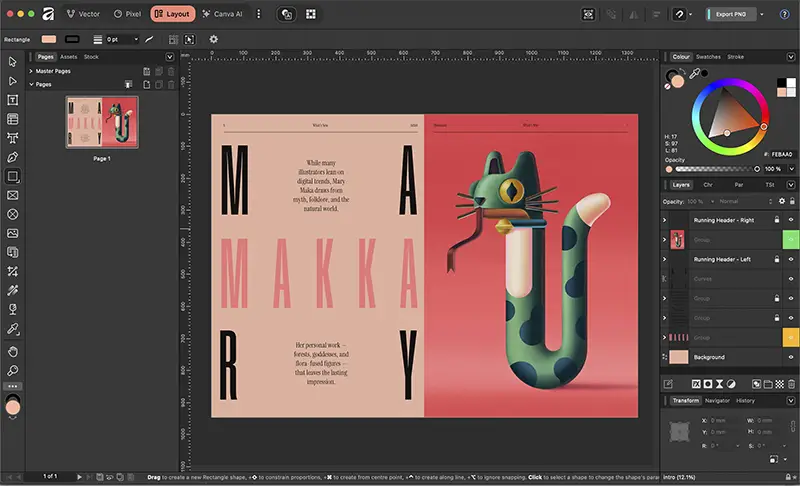Open the snapping options dropdown arrow
Screen dimensions: 800x486
point(690,14)
